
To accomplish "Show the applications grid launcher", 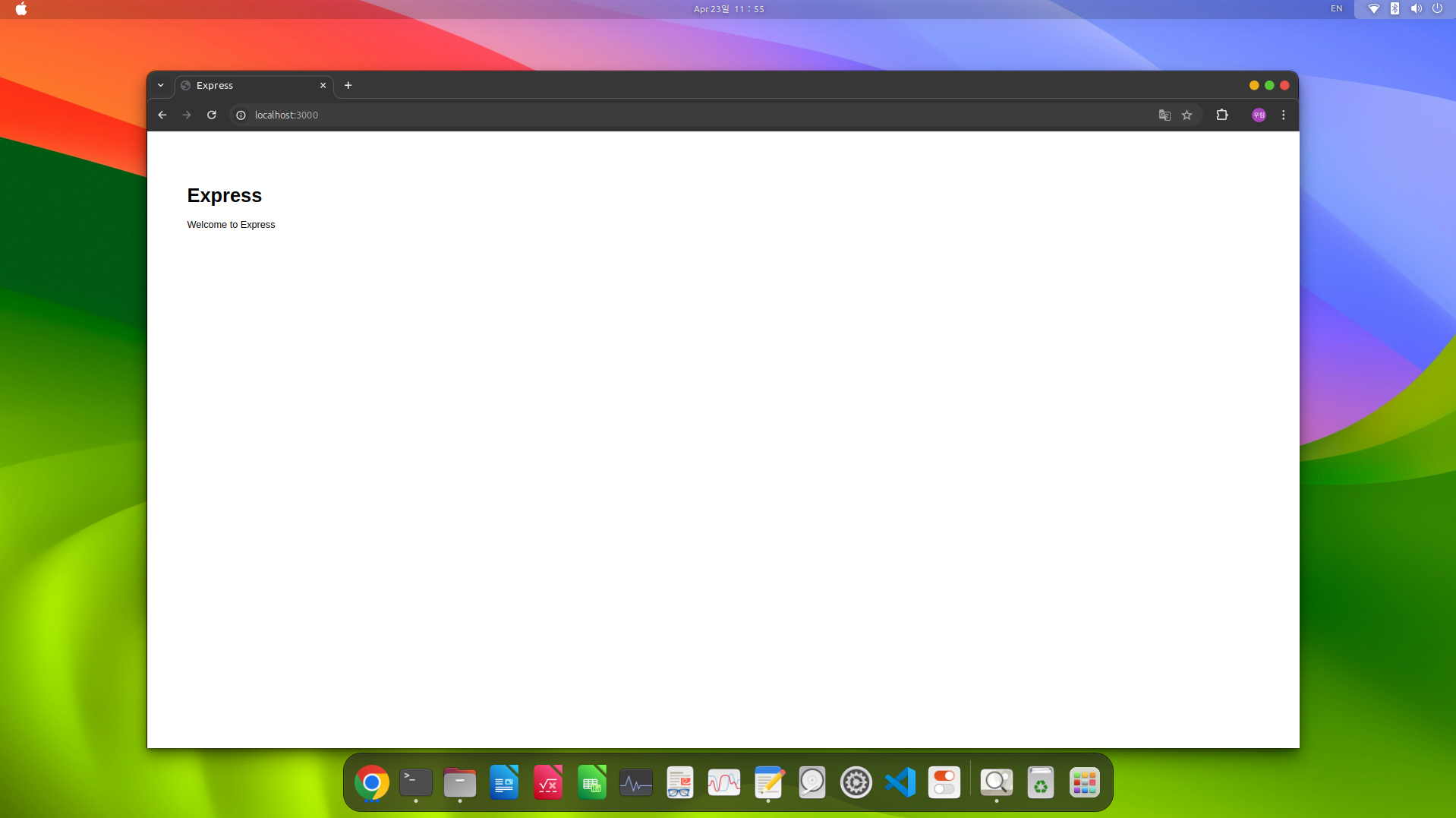I will click(x=1085, y=782).
